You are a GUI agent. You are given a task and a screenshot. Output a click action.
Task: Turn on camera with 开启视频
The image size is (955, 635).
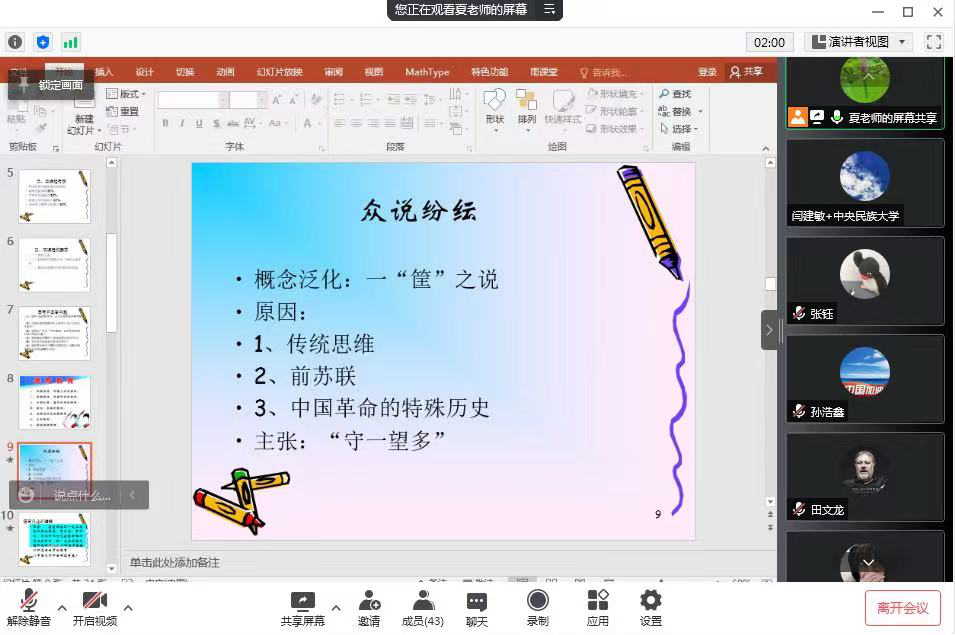coord(95,606)
